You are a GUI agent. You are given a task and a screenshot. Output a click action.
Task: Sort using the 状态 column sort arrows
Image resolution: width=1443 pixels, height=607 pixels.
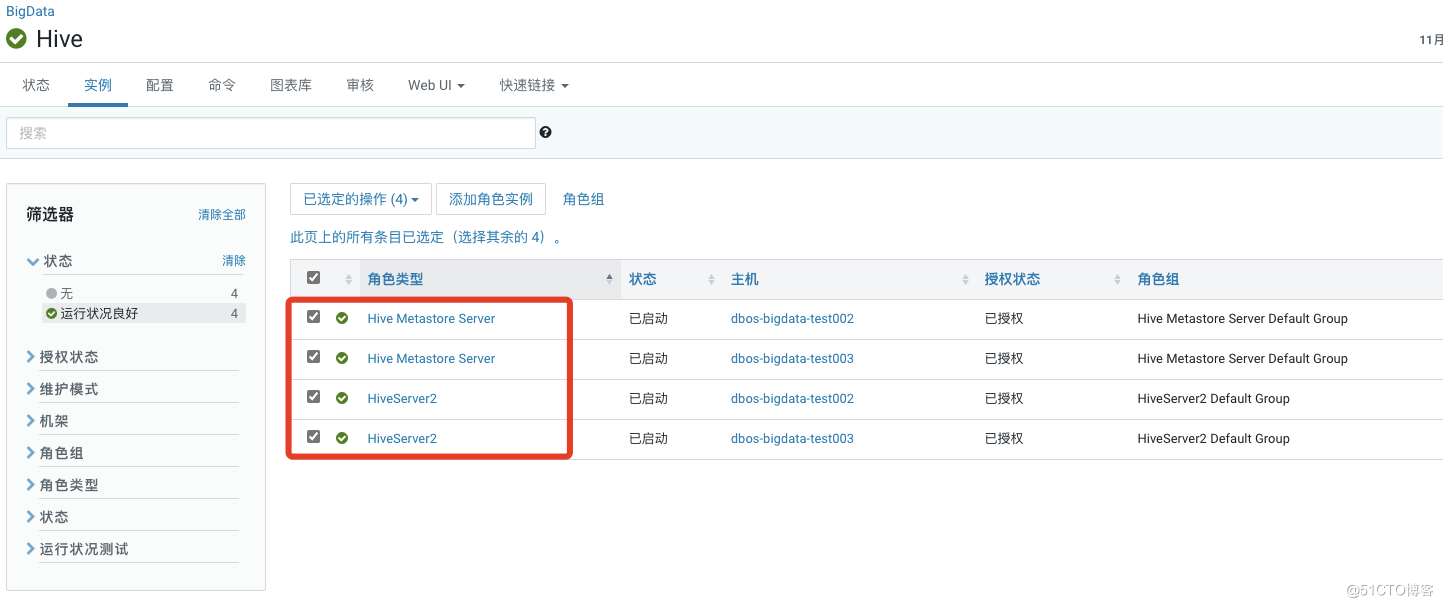[x=711, y=279]
